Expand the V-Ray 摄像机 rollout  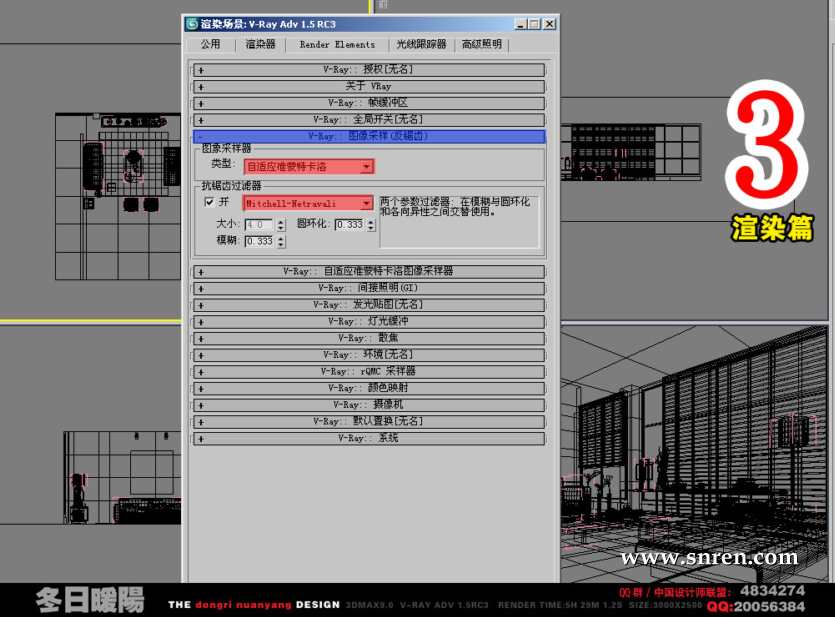(x=369, y=405)
